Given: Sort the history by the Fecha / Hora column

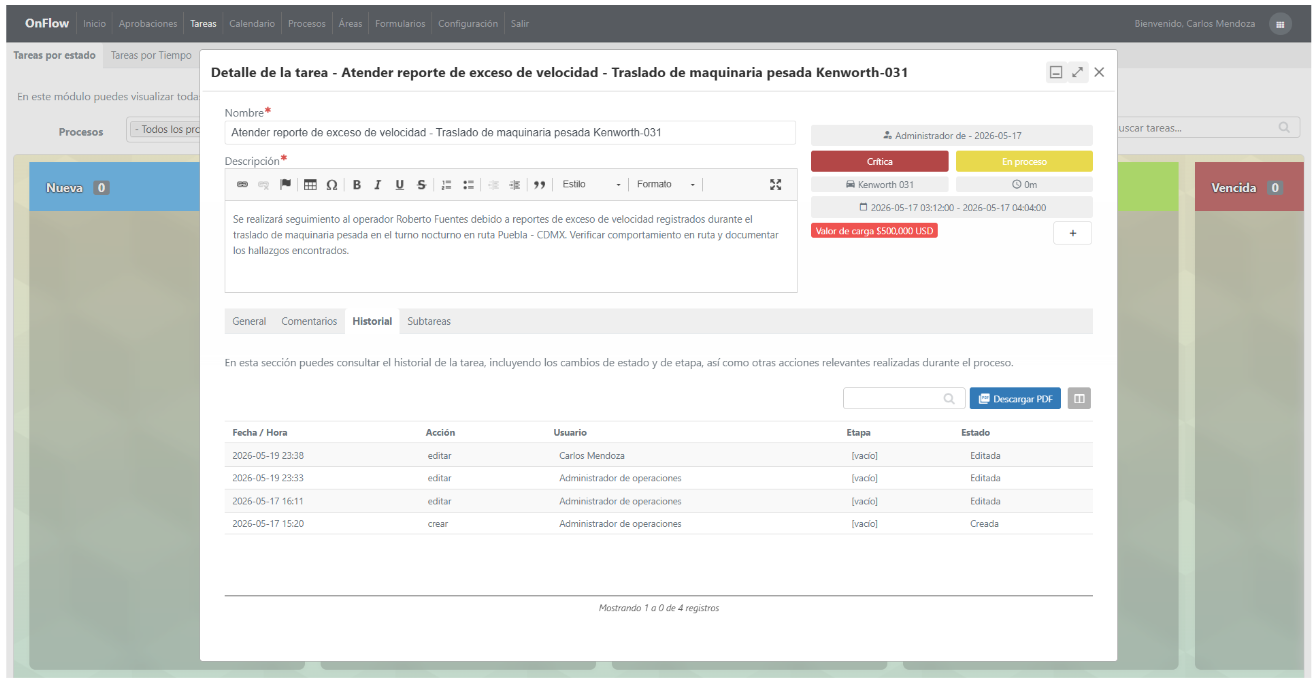Looking at the screenshot, I should (260, 432).
